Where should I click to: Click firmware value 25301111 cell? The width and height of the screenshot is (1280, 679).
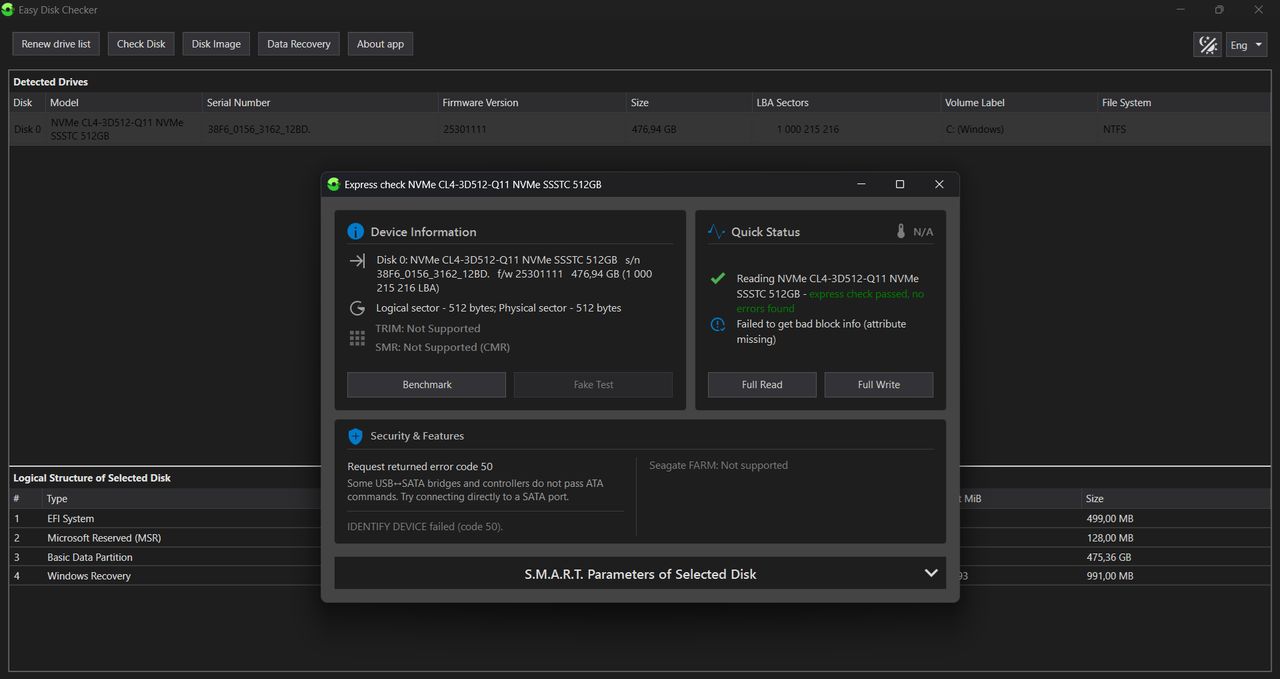click(x=465, y=129)
